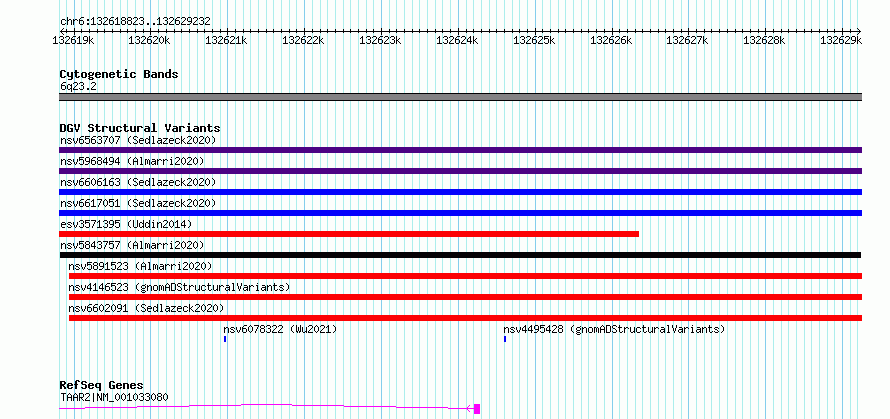Select the red bar under nsv4146523
The width and height of the screenshot is (890, 419).
coord(465,297)
